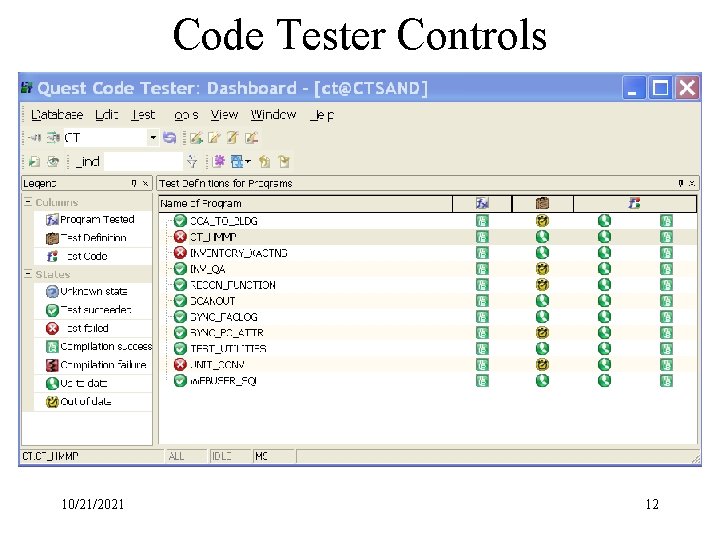Open the Test menu

pos(143,115)
